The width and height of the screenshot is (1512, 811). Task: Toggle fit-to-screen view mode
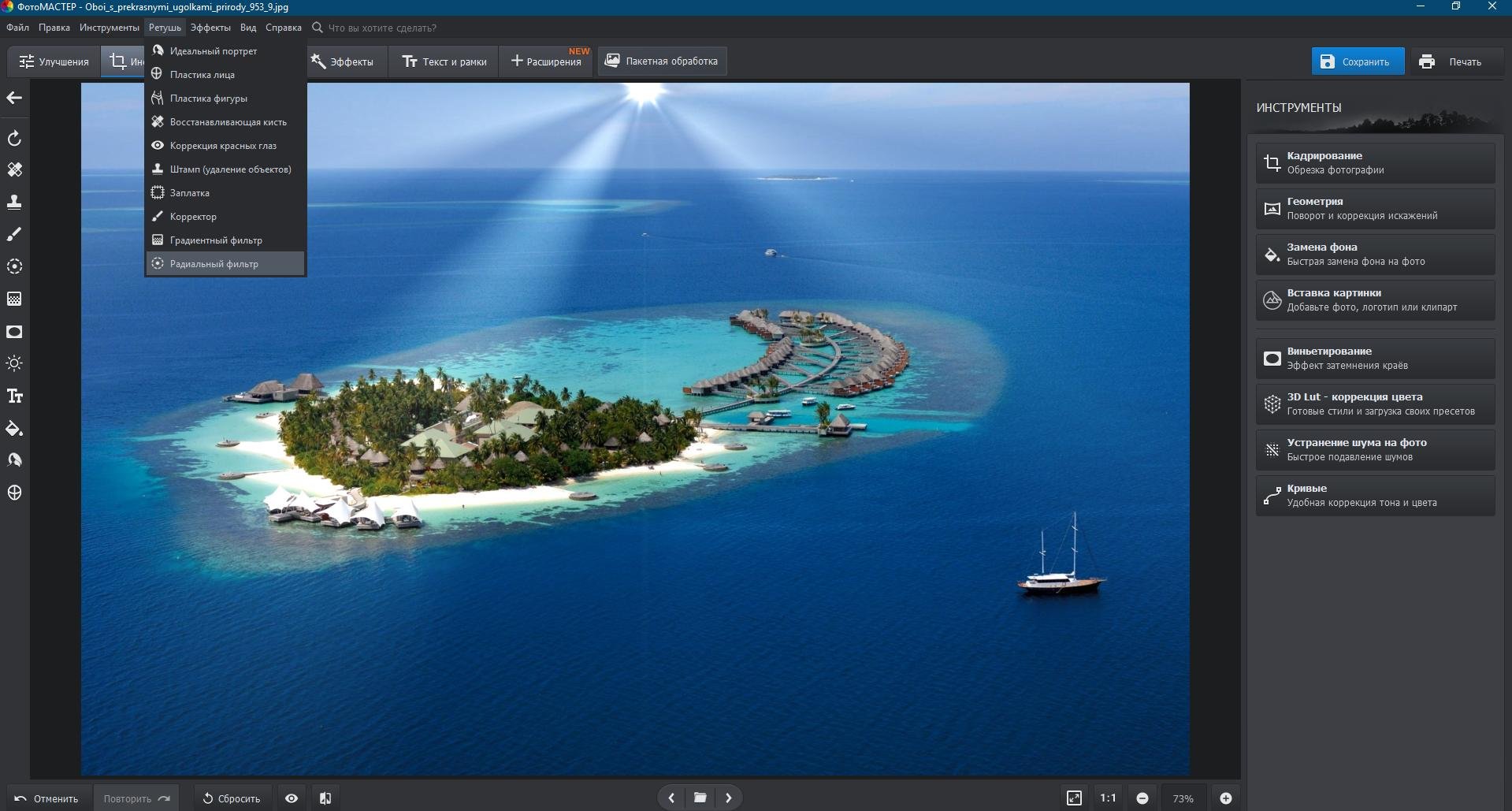(x=1074, y=798)
